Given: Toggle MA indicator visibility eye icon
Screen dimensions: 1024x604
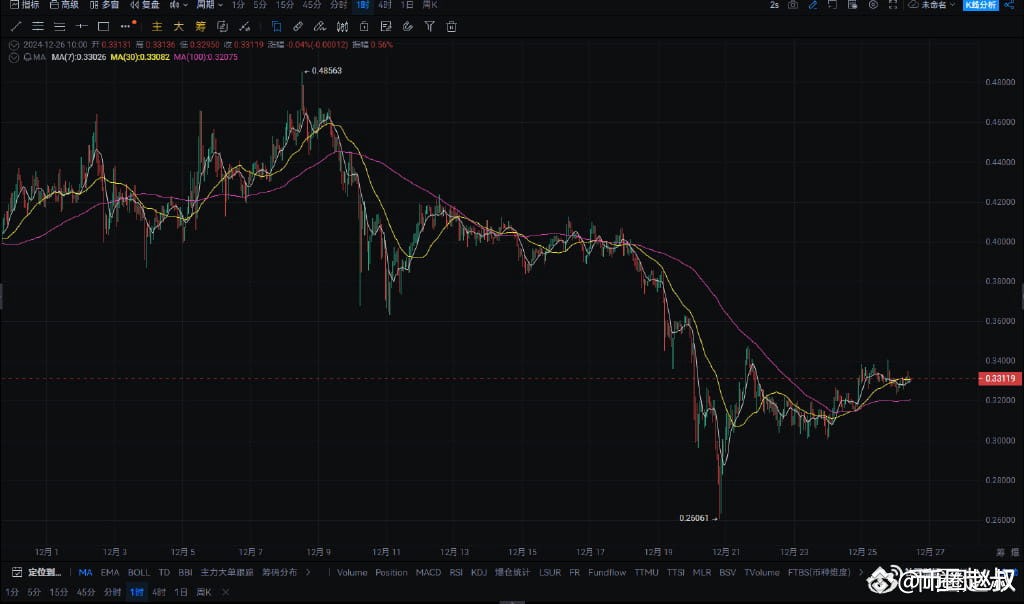Looking at the screenshot, I should pos(27,57).
